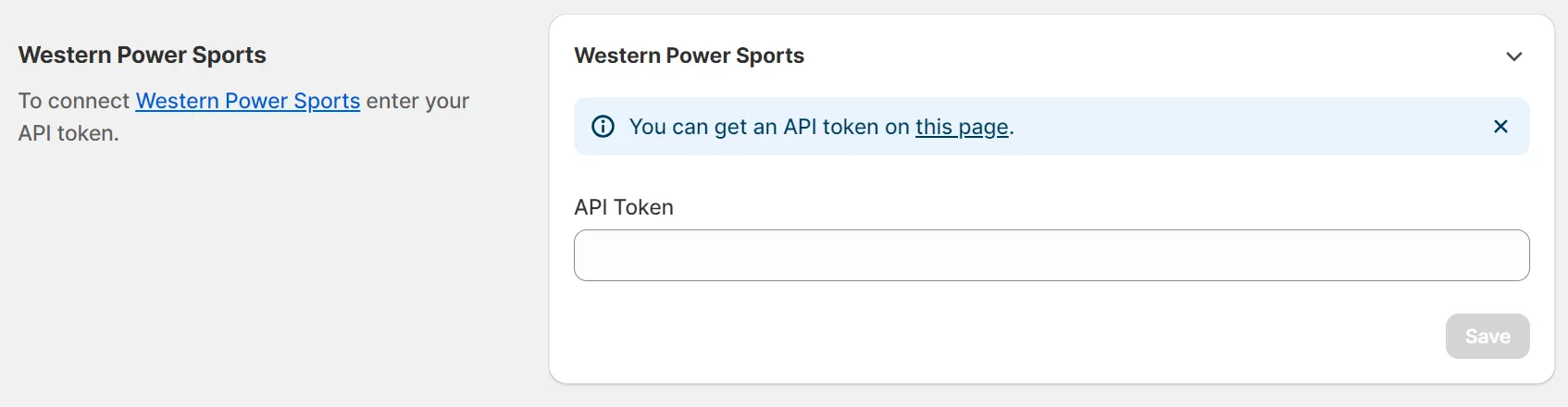Open the Western Power Sports hyperlink

pyautogui.click(x=247, y=101)
